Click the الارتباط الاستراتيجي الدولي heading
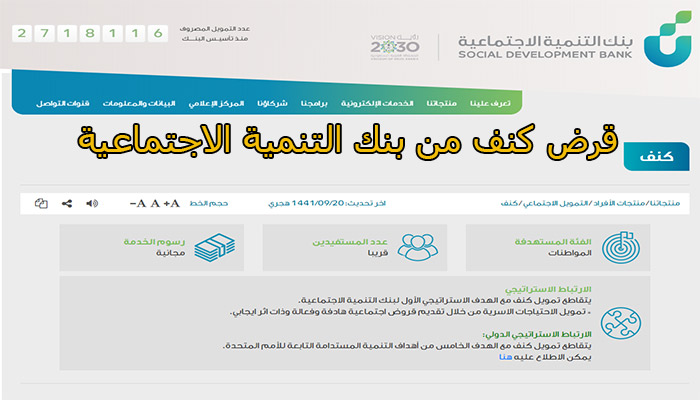This screenshot has width=700, height=400. click(x=537, y=334)
